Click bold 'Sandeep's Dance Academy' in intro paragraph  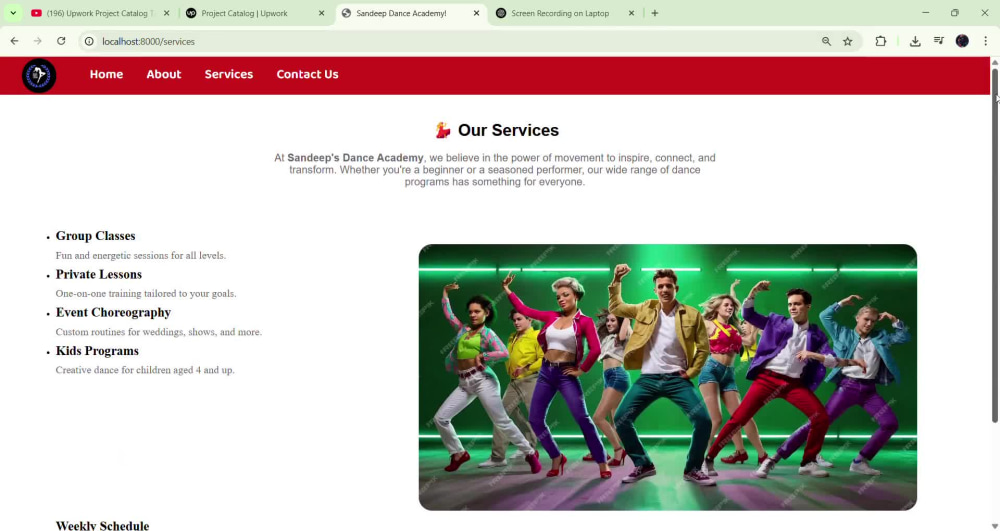(x=355, y=157)
